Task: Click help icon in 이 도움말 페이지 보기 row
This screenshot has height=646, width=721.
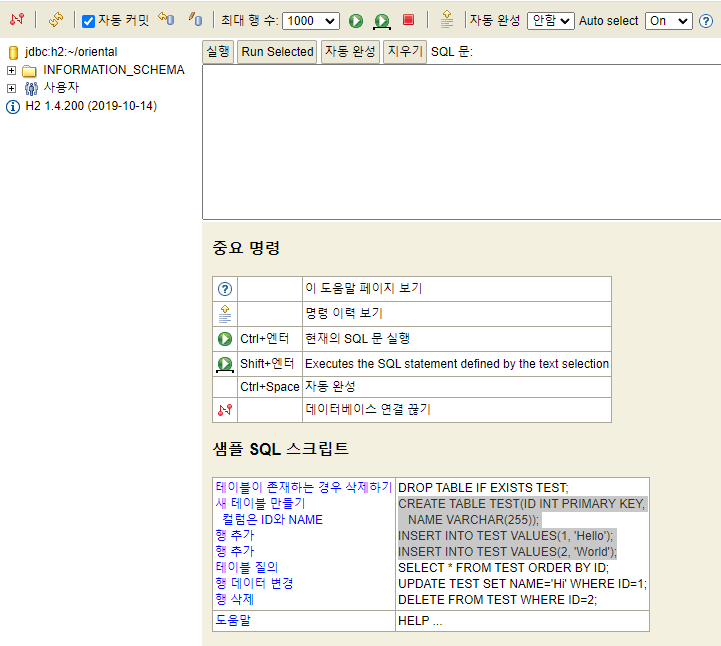Action: 225,289
